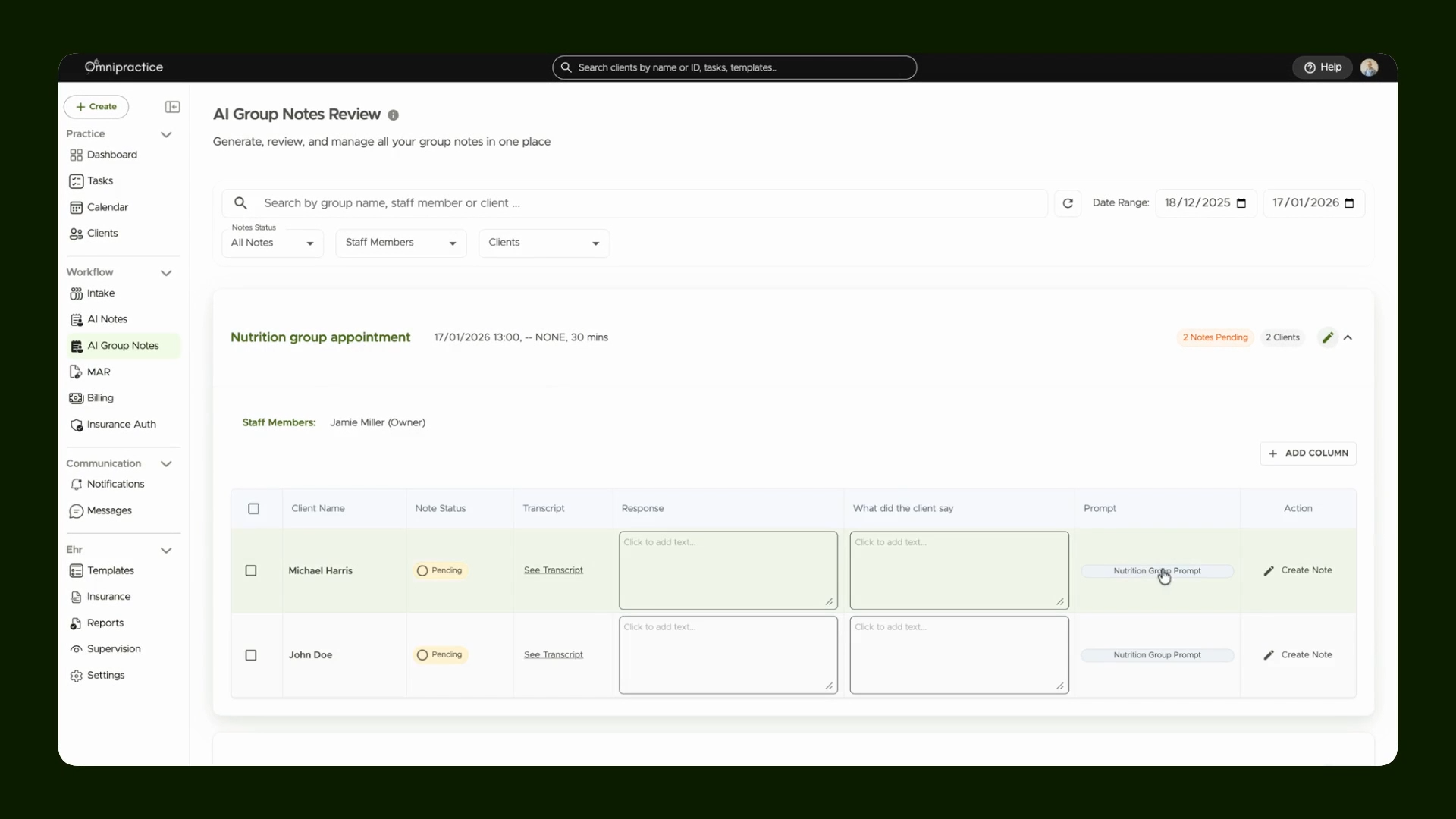Check the box for John Doe

pyautogui.click(x=251, y=655)
